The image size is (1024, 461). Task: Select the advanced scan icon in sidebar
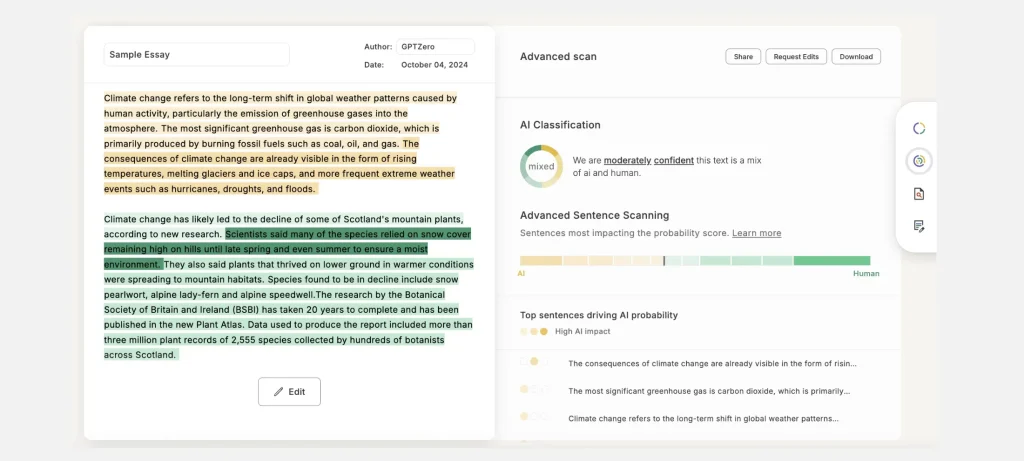(x=919, y=160)
